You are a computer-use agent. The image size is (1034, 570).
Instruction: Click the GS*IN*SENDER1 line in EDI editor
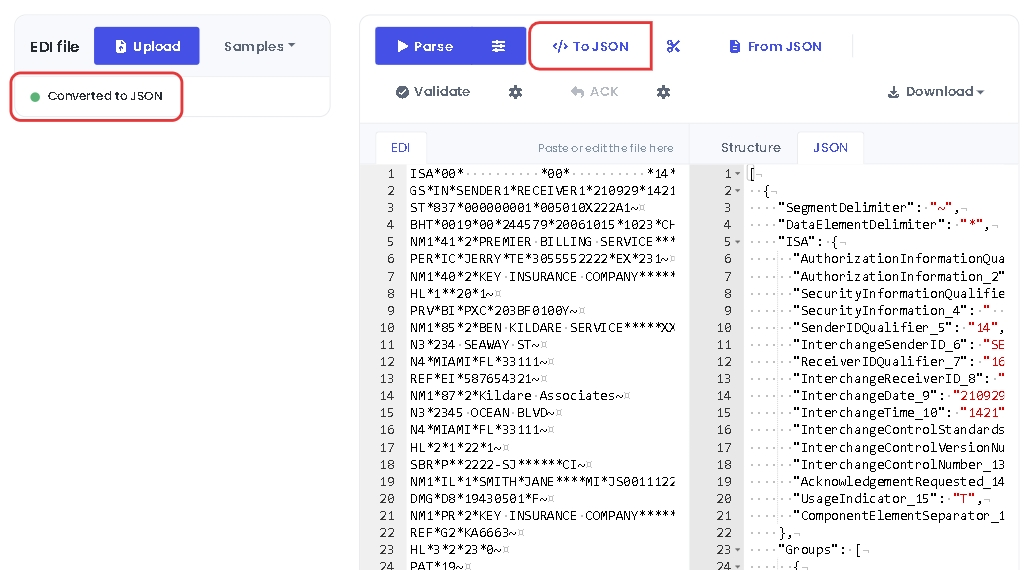point(542,191)
